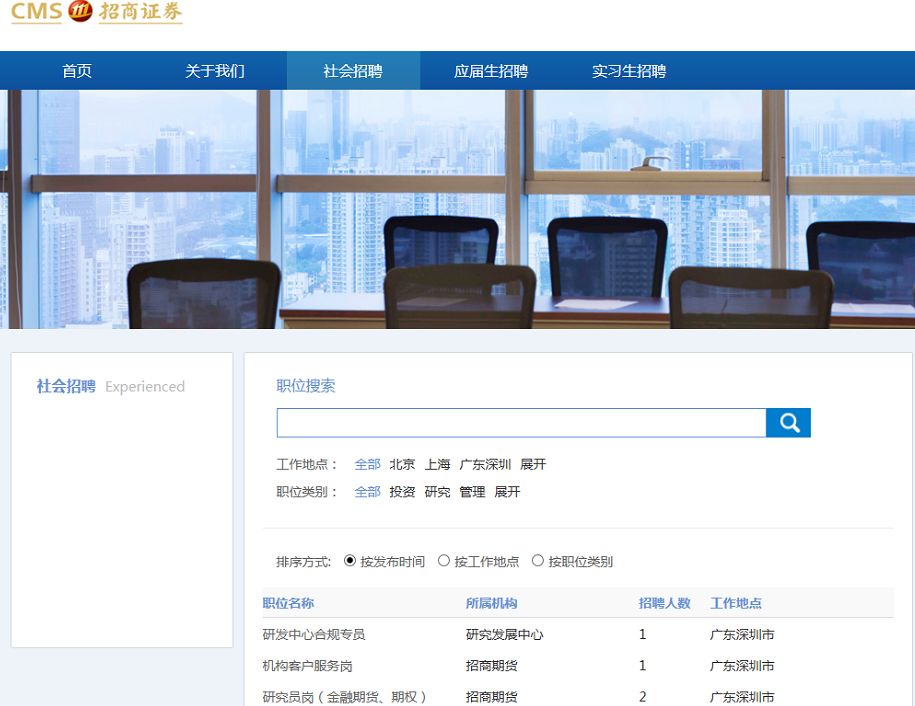Filter work location by 上海

[x=437, y=464]
